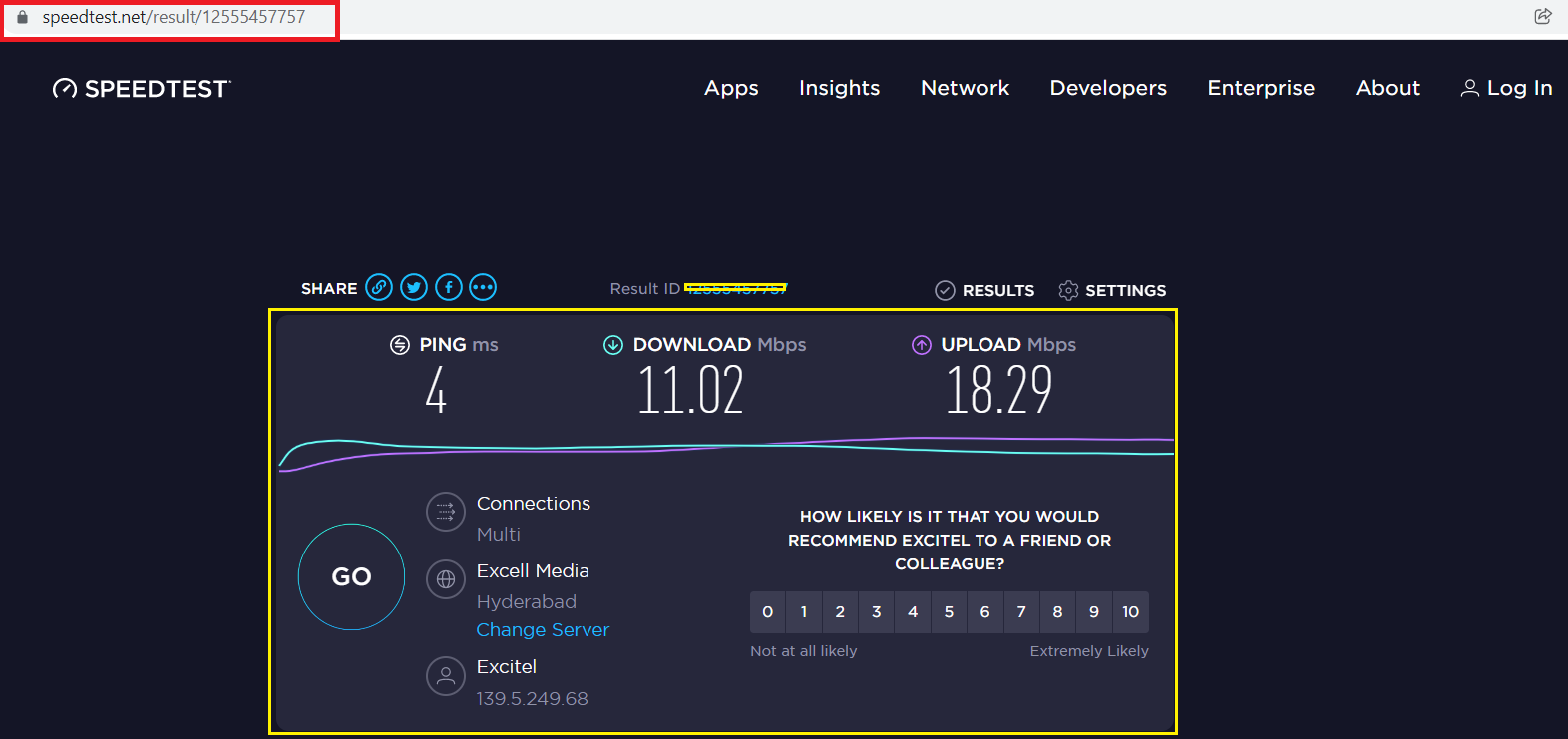Click Log In
The width and height of the screenshot is (1568, 739).
1507,88
